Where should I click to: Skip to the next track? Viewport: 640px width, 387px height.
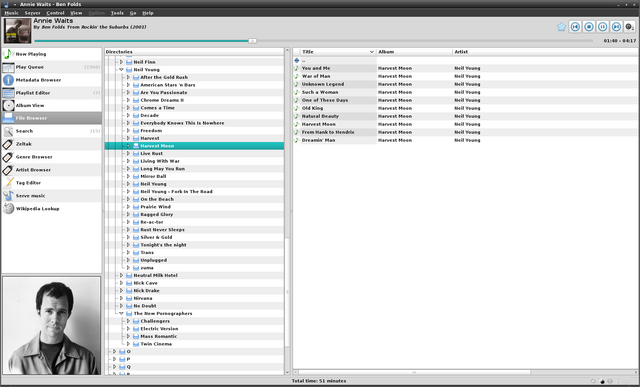tap(616, 27)
